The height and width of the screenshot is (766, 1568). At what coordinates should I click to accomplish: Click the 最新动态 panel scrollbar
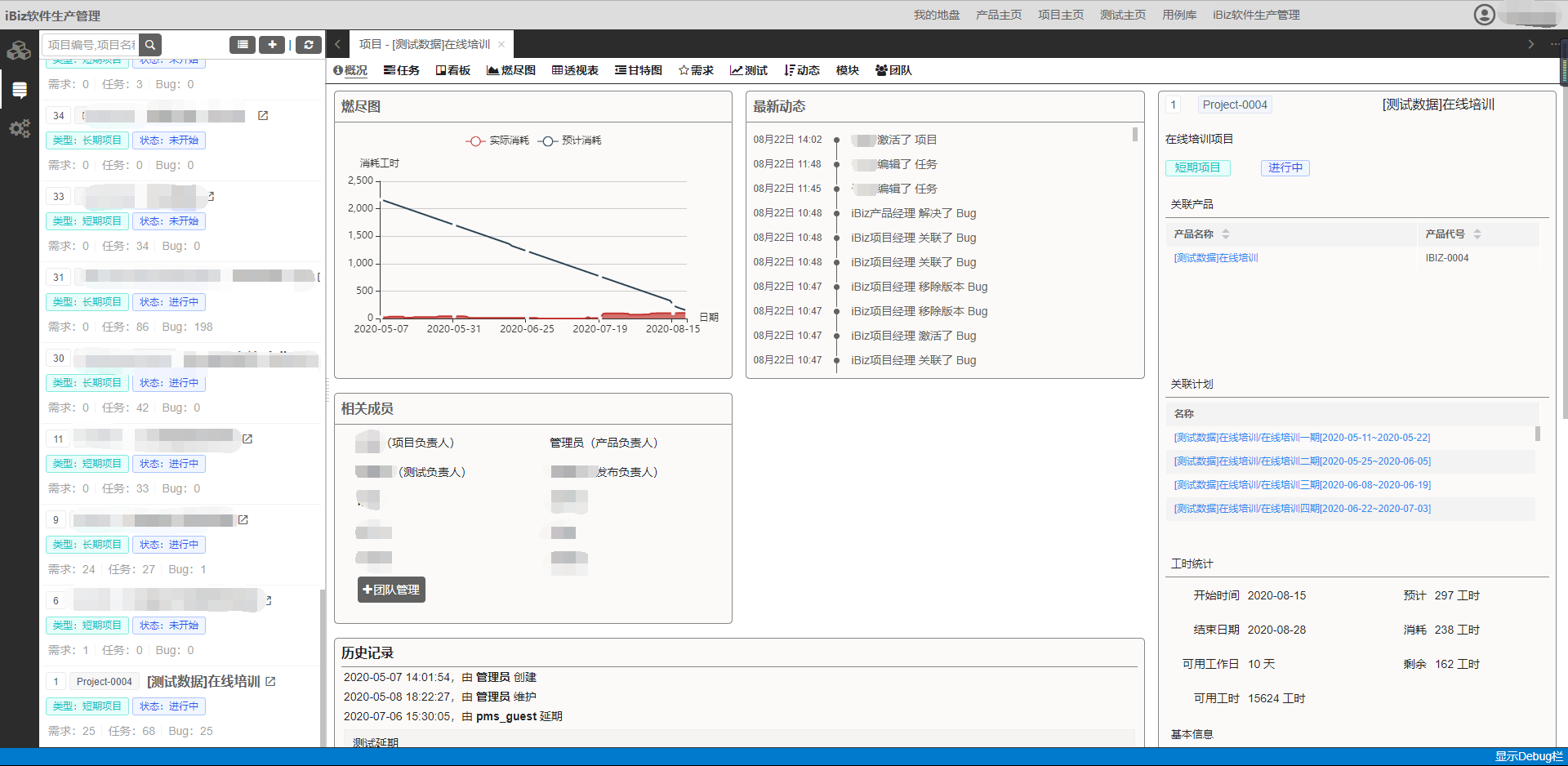click(x=1135, y=135)
